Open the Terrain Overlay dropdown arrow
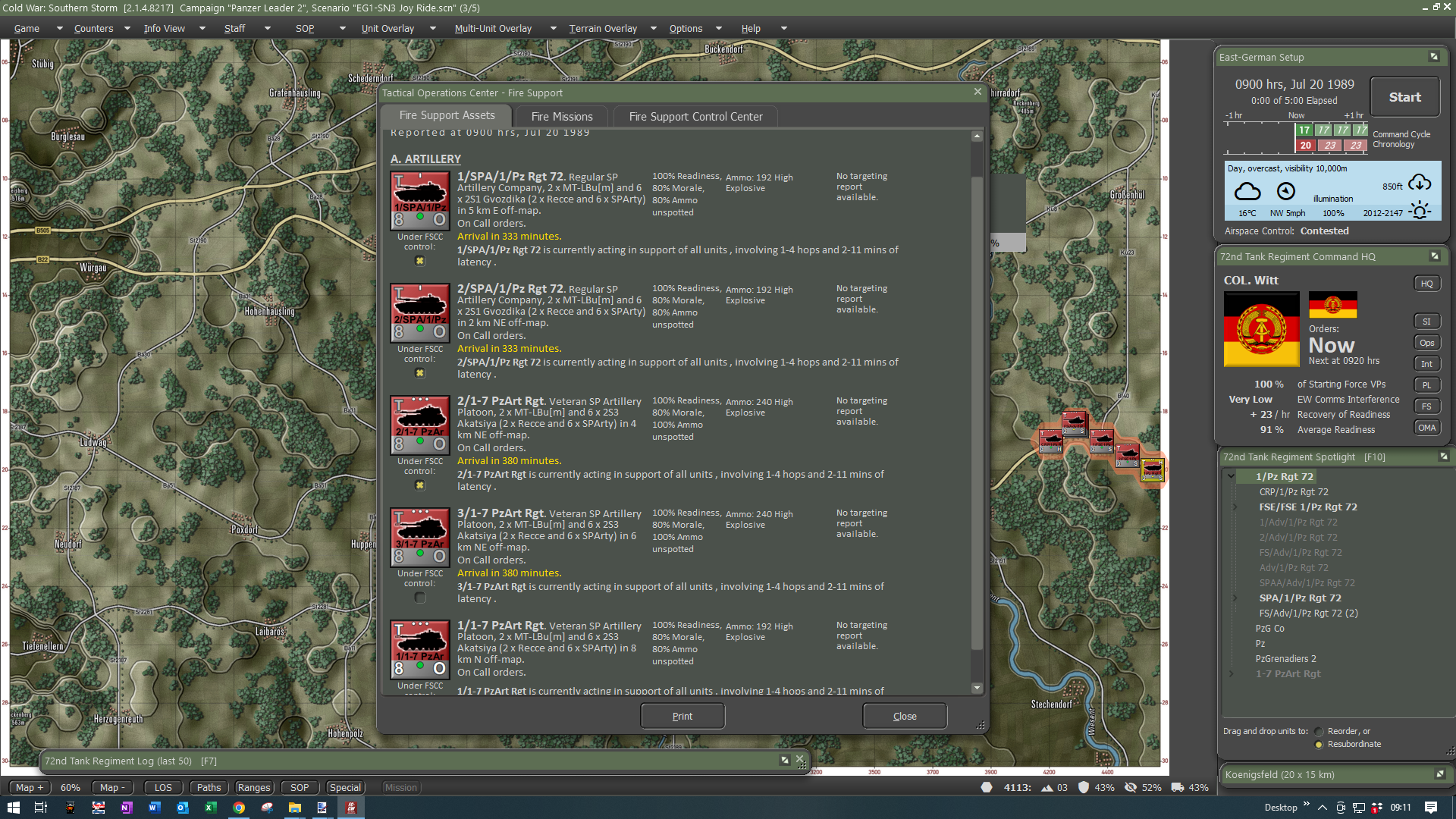This screenshot has width=1456, height=819. (654, 29)
